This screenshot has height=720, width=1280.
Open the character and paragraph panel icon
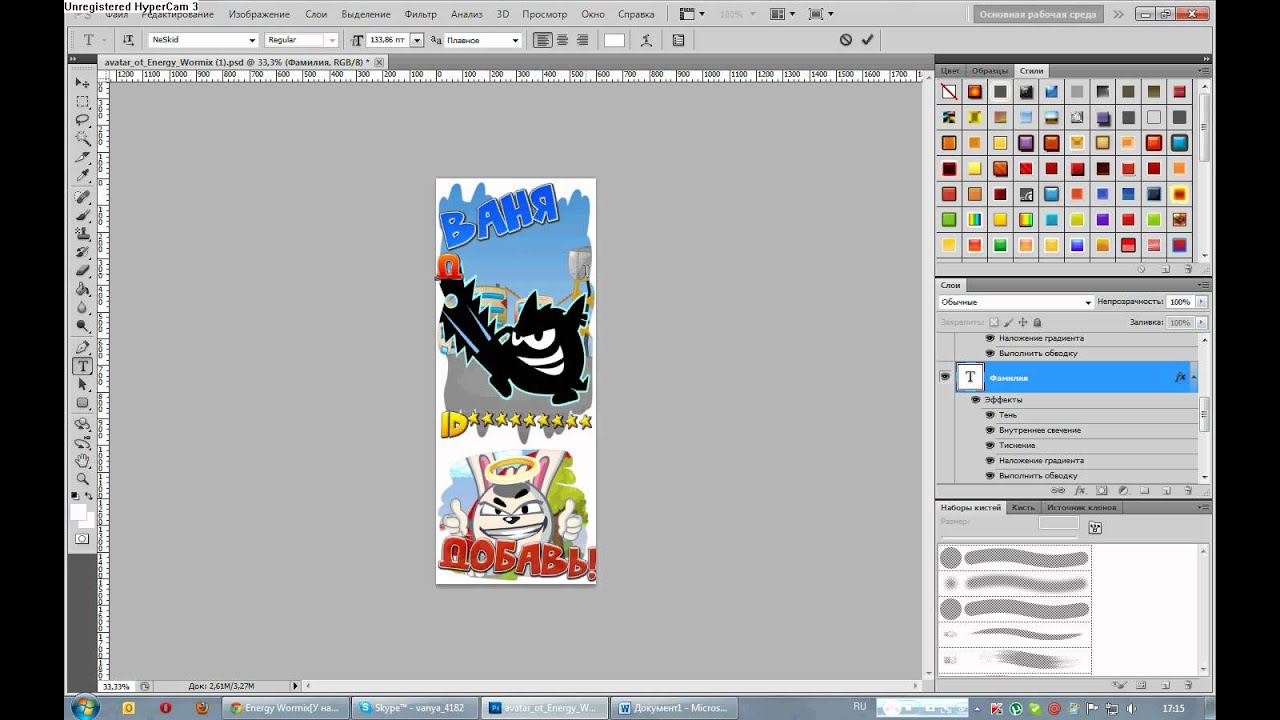click(x=679, y=40)
